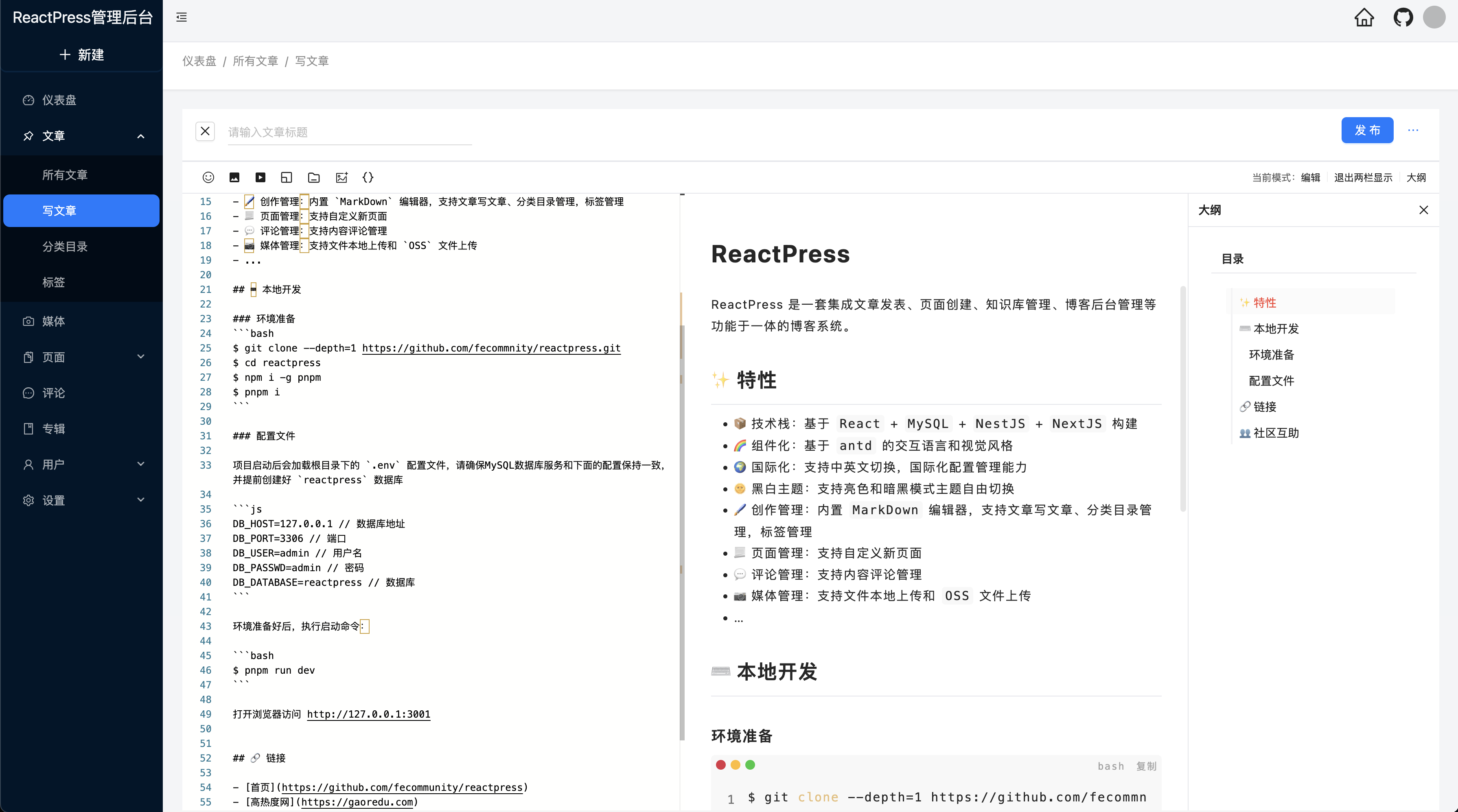Click 当前模式: 编辑 status text
This screenshot has width=1458, height=812.
1285,178
